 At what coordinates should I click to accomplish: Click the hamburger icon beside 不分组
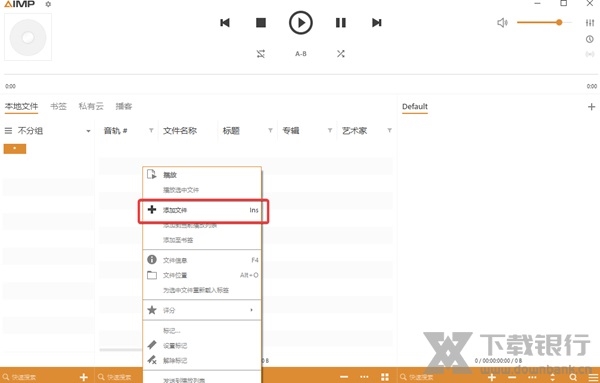(x=8, y=131)
